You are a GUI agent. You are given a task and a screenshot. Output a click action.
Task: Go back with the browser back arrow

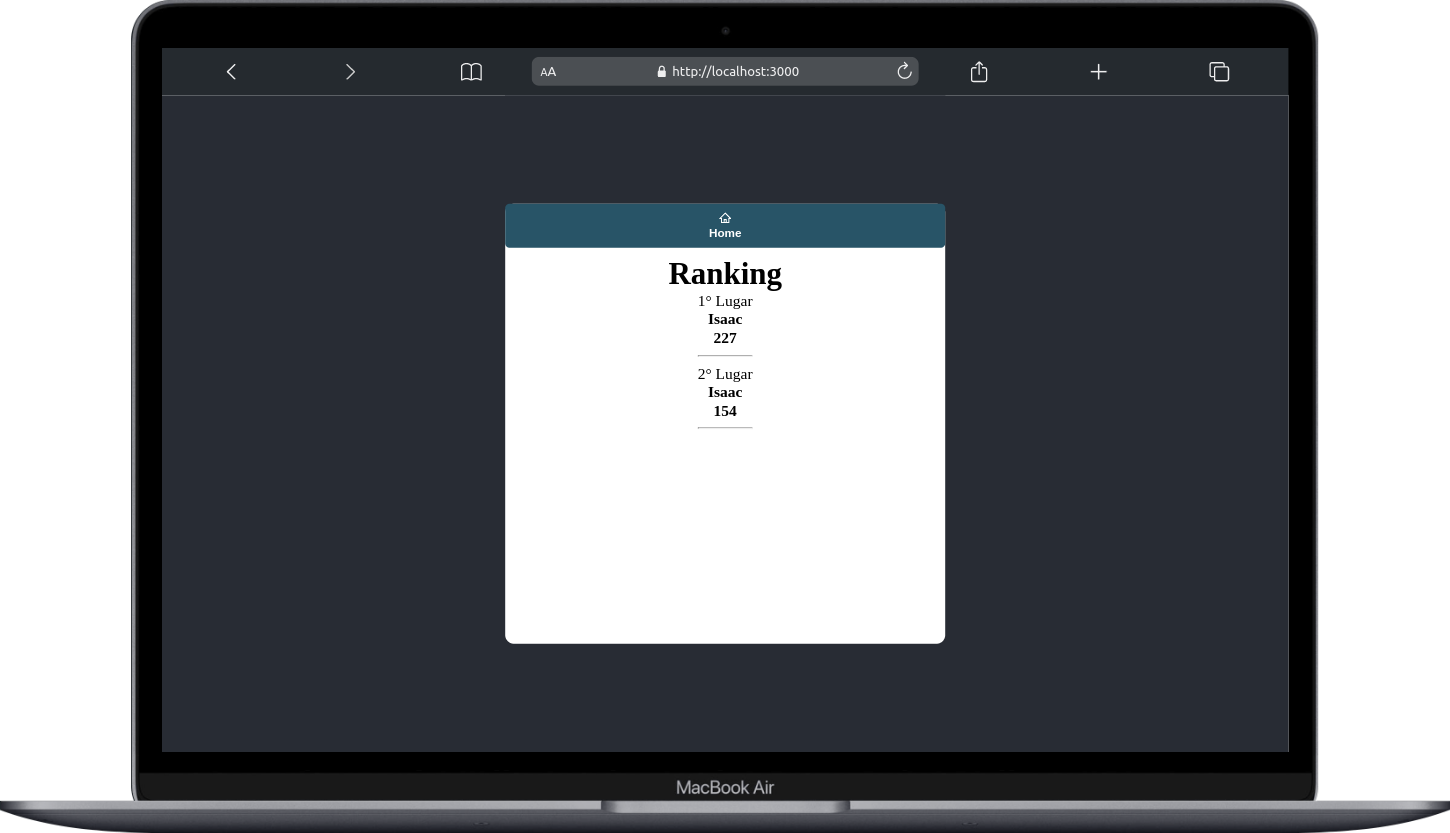[231, 72]
